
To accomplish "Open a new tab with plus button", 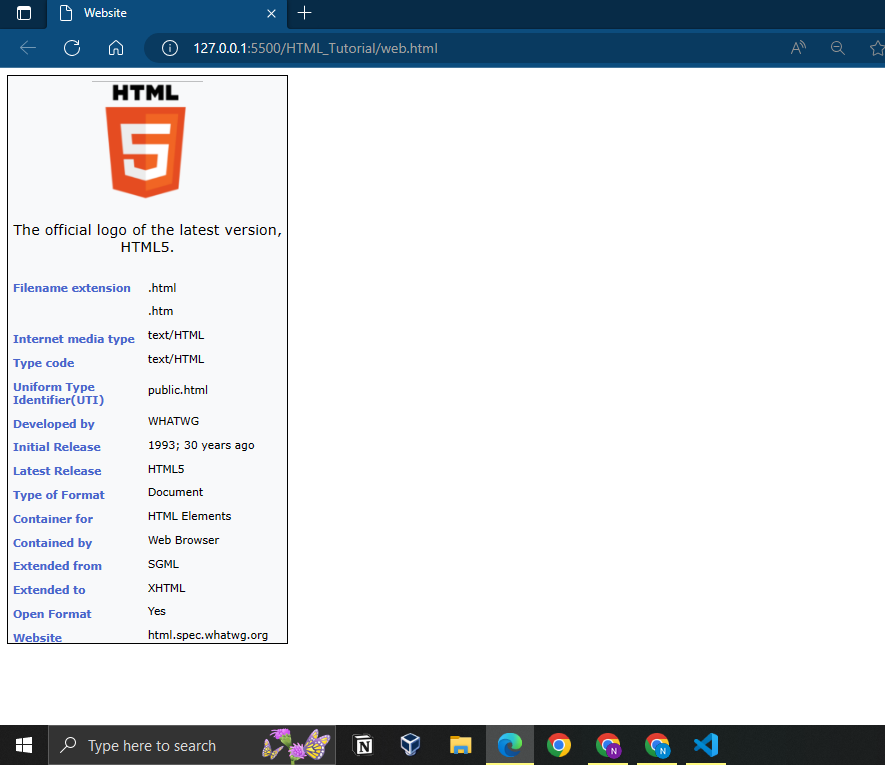I will [x=304, y=13].
